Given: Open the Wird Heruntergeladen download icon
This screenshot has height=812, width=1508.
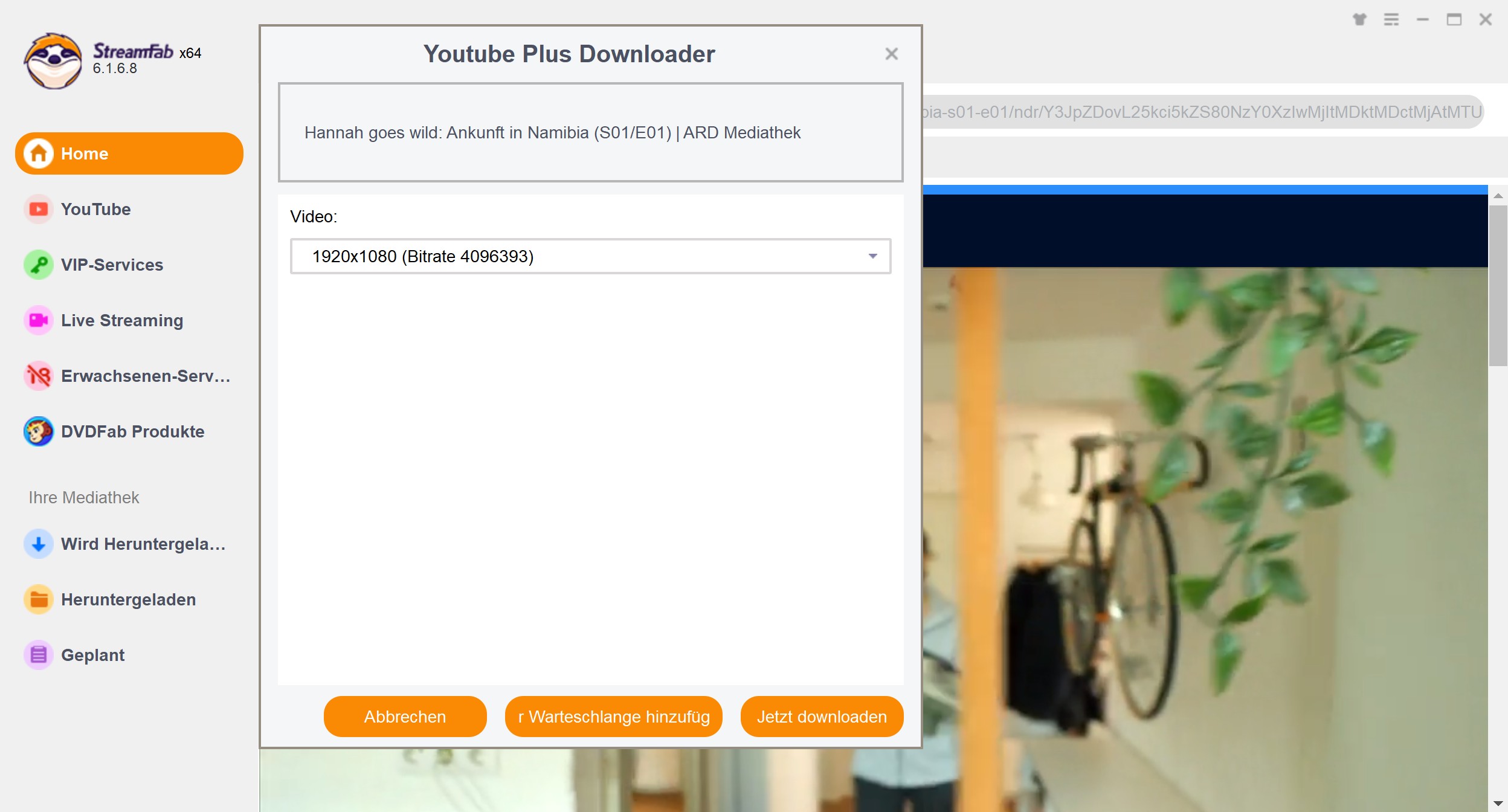Looking at the screenshot, I should (x=38, y=544).
